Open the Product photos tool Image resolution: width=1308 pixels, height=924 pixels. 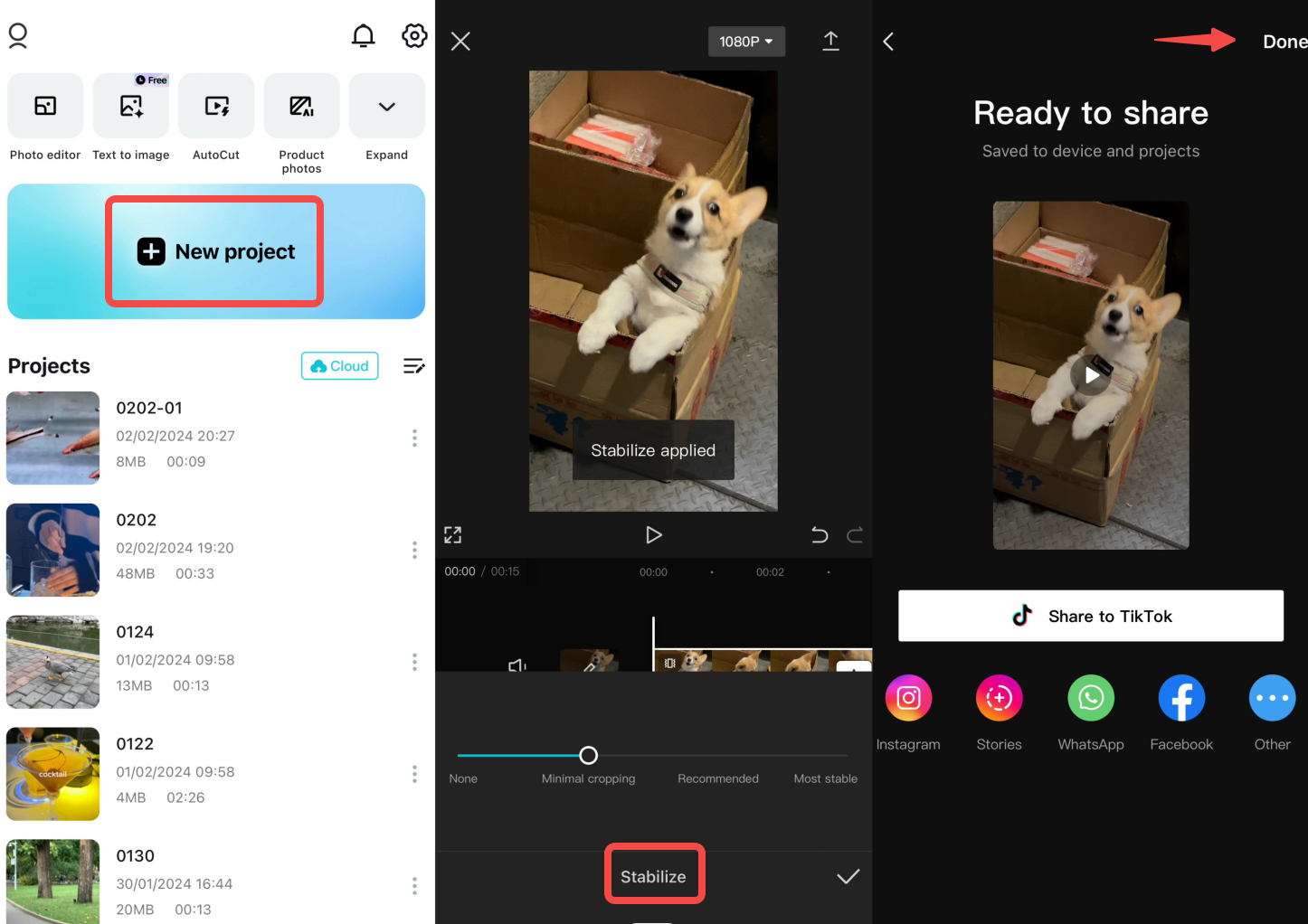click(x=301, y=106)
